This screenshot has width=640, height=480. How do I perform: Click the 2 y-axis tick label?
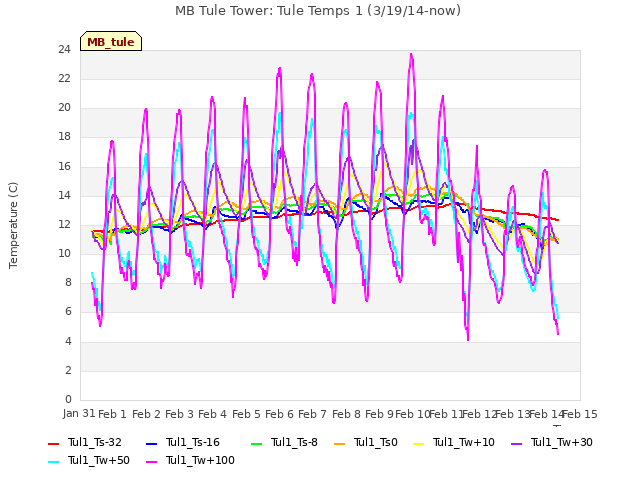point(68,371)
